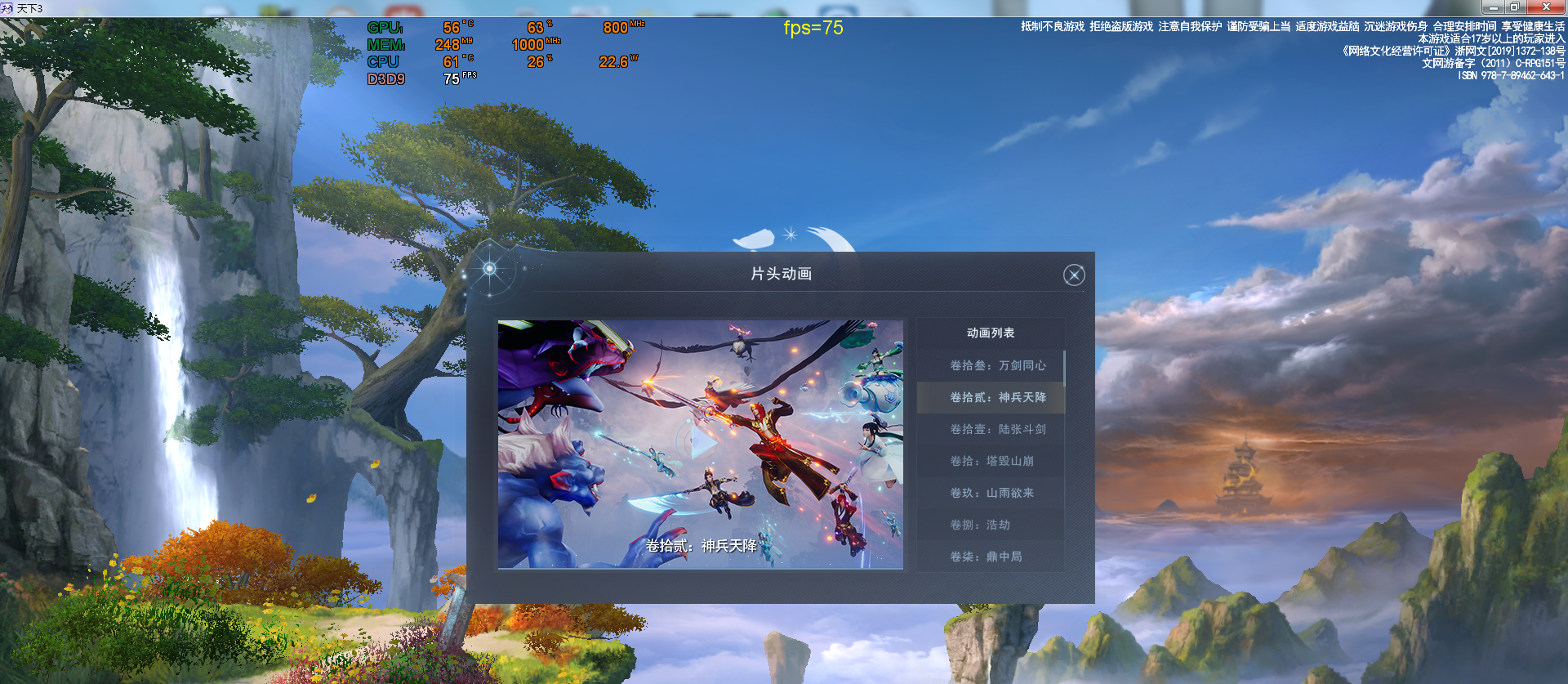Select 卷捌：浩劫 entry

coord(991,525)
